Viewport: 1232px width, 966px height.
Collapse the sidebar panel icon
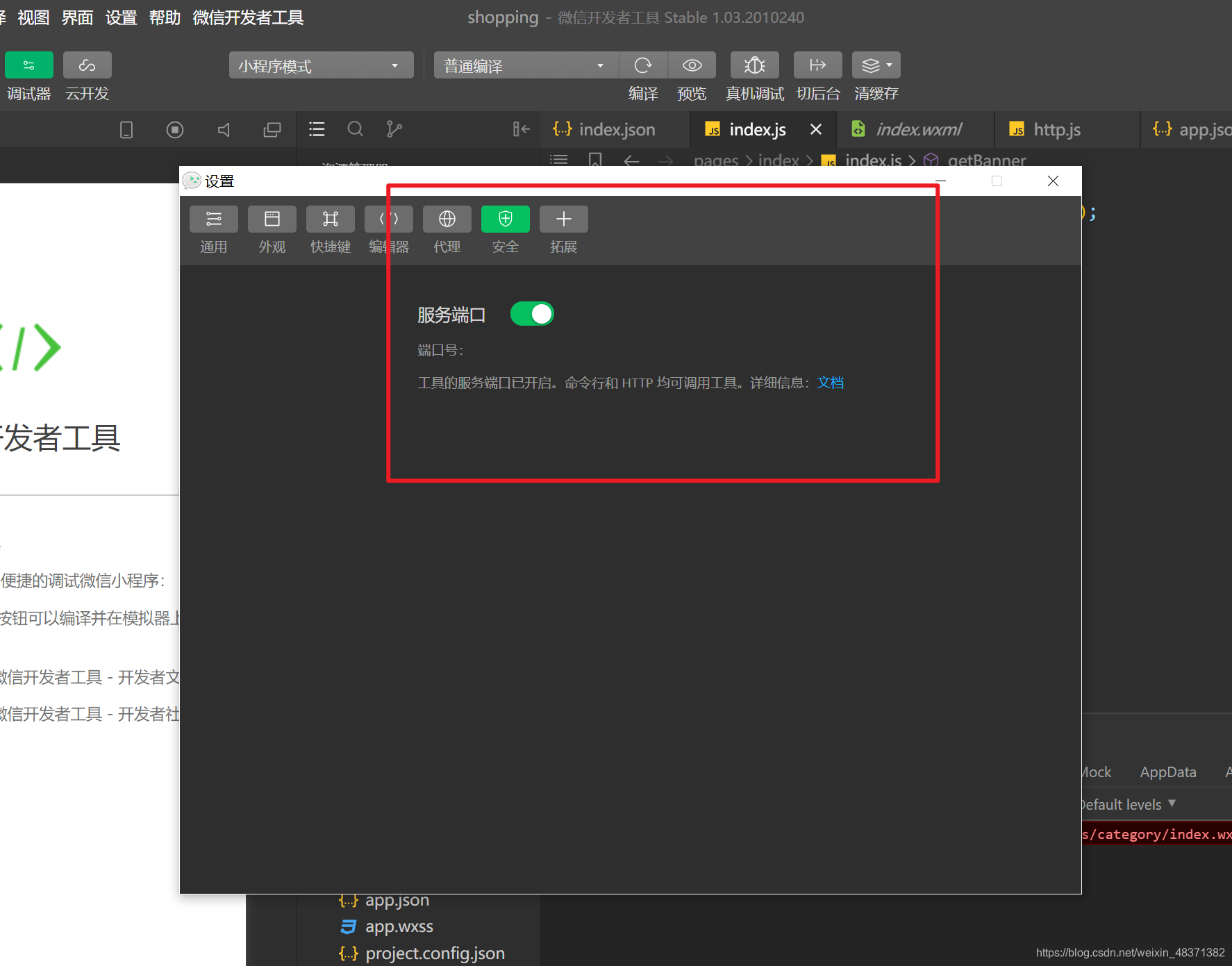point(522,129)
